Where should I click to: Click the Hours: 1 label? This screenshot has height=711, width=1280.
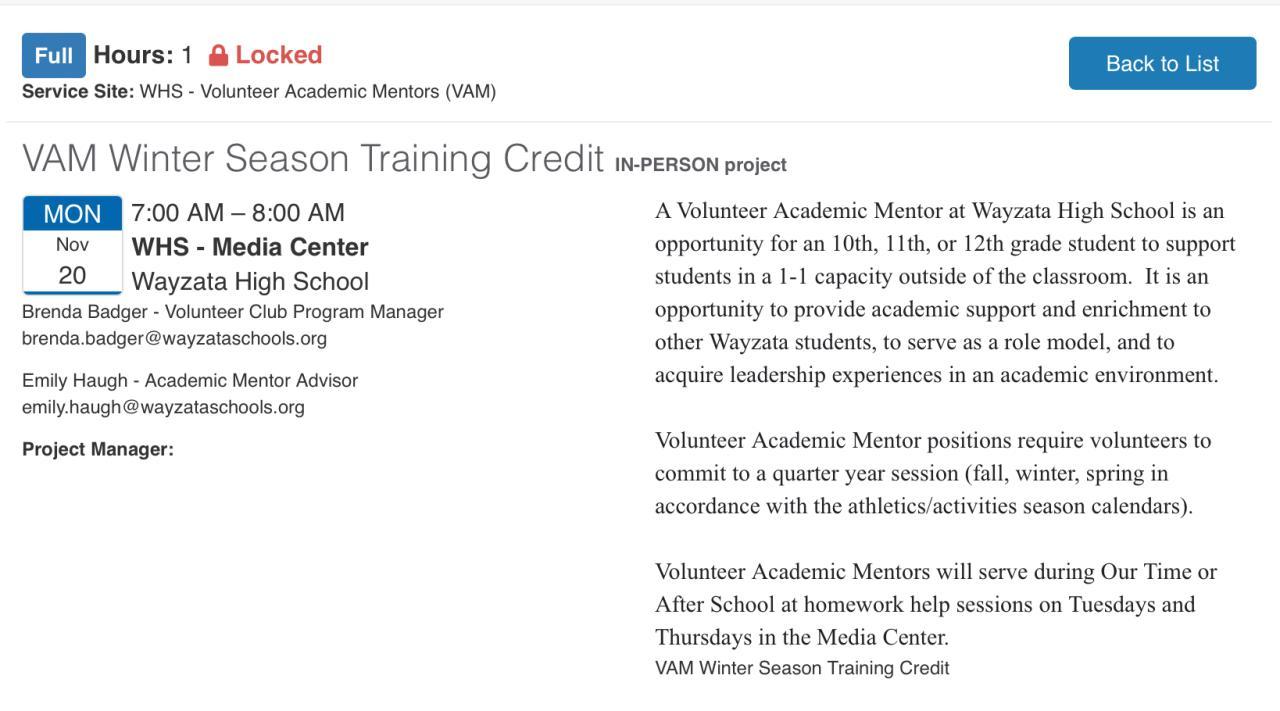(x=142, y=55)
